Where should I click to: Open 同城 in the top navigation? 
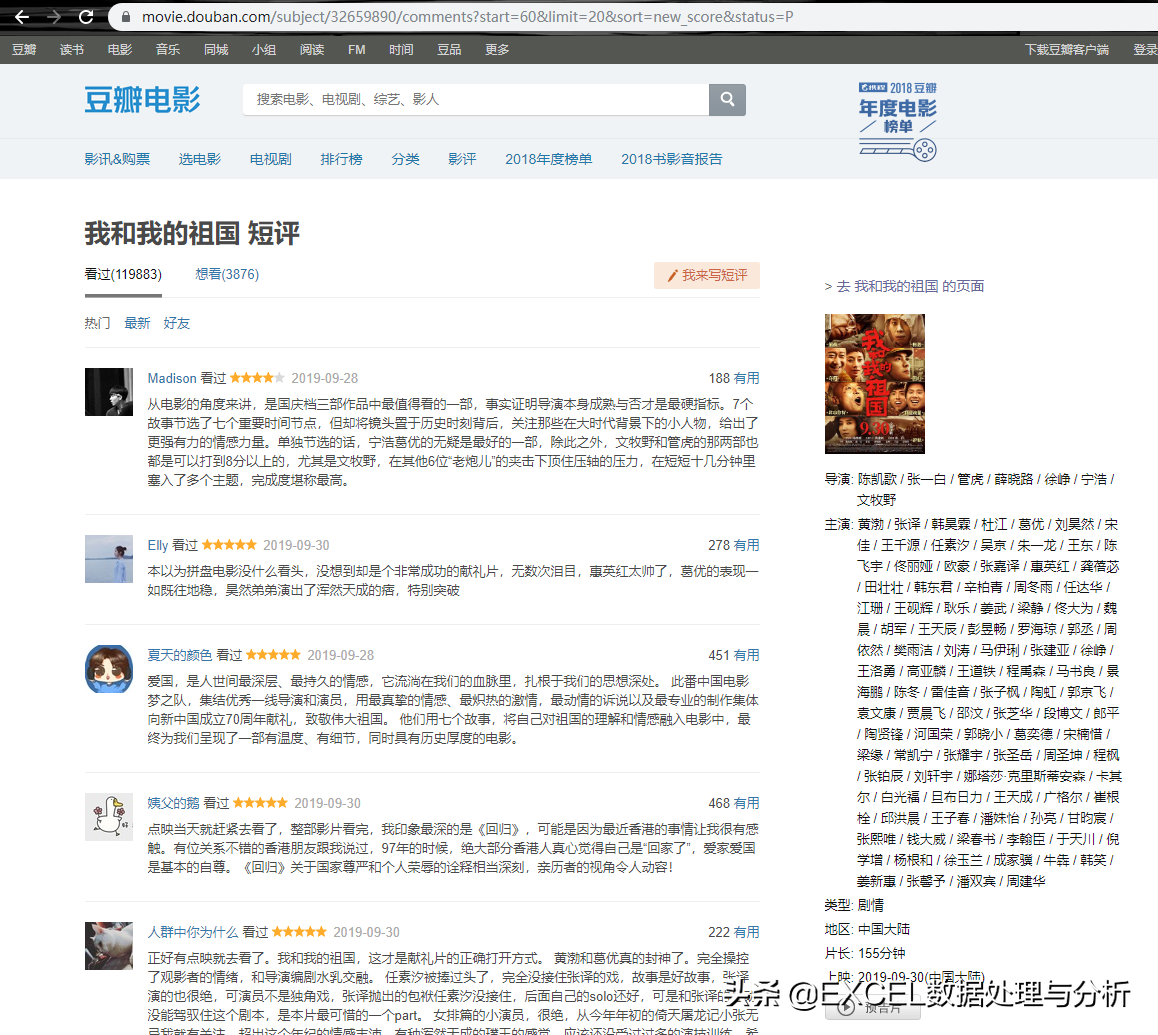pyautogui.click(x=216, y=49)
